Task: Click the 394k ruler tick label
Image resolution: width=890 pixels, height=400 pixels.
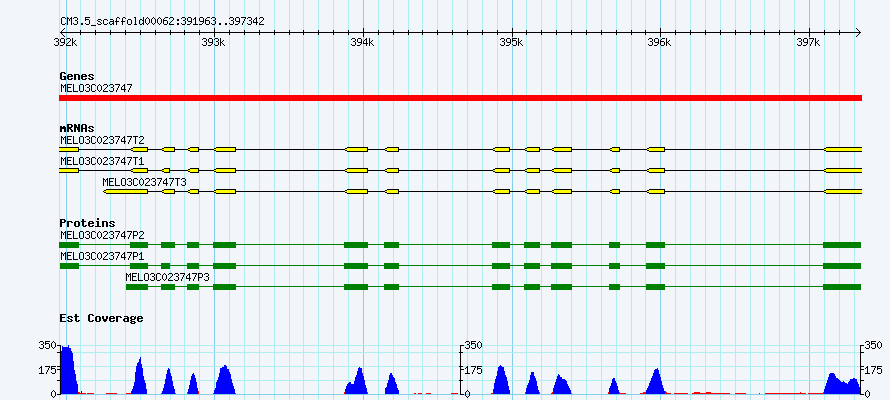Action: [x=362, y=43]
